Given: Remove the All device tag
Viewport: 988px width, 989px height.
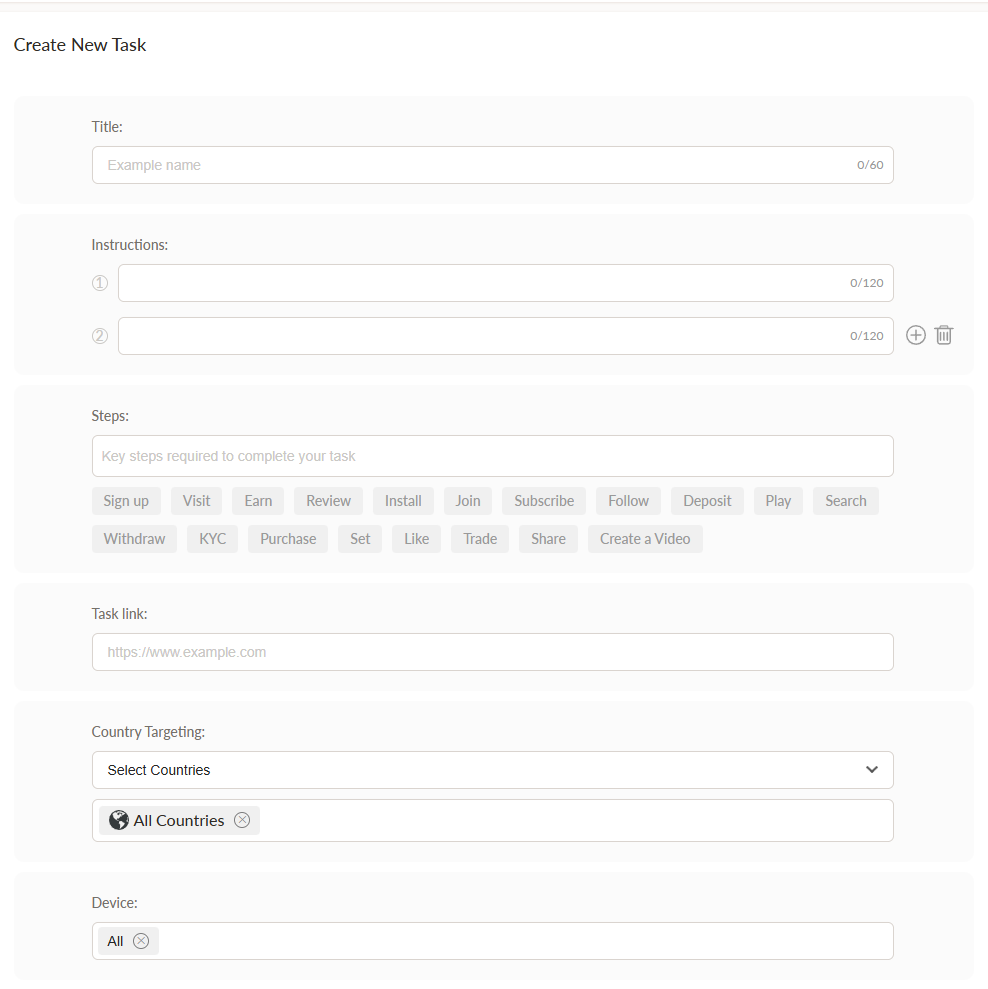Looking at the screenshot, I should pos(141,941).
